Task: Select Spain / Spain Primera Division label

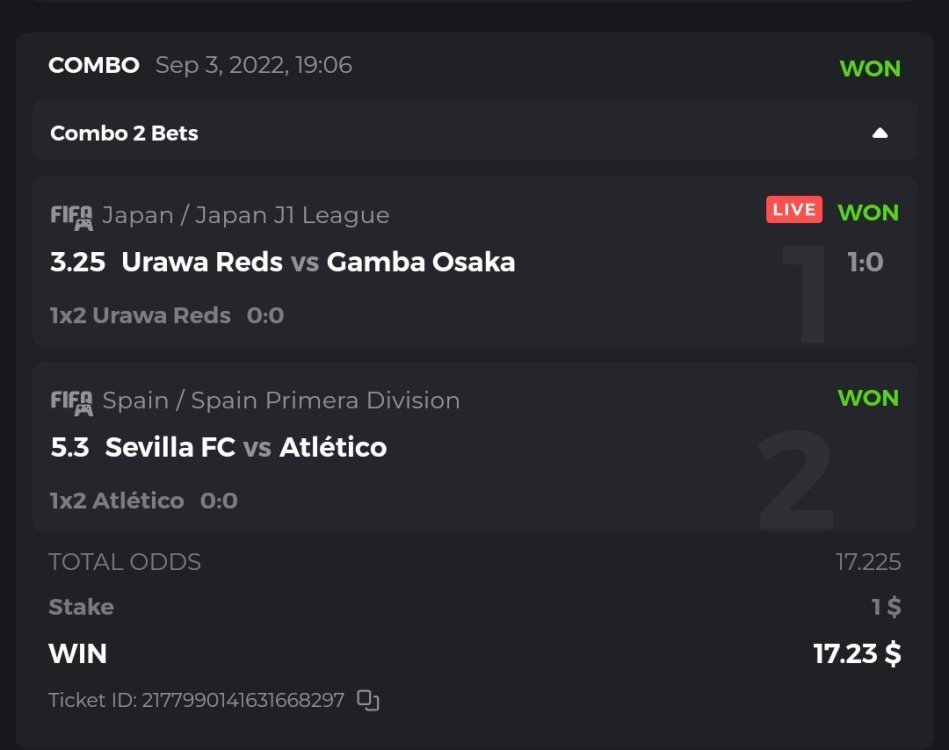Action: (x=281, y=400)
